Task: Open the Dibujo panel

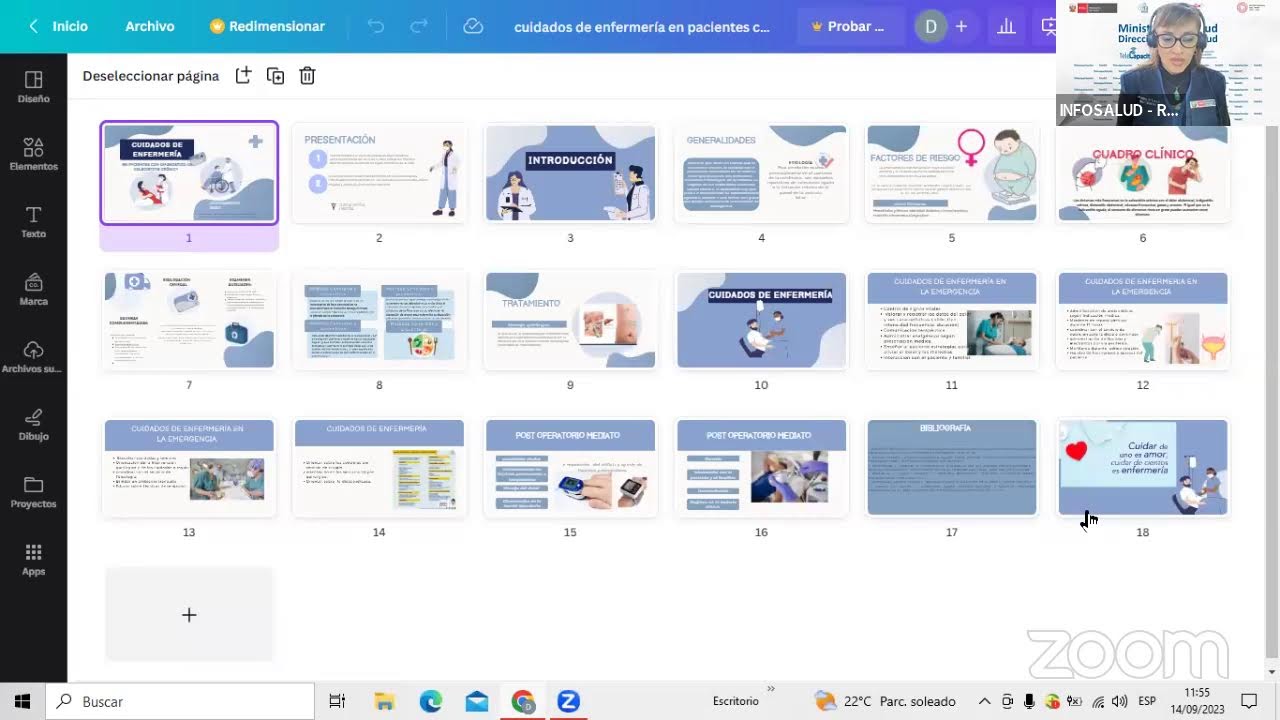Action: 33,424
